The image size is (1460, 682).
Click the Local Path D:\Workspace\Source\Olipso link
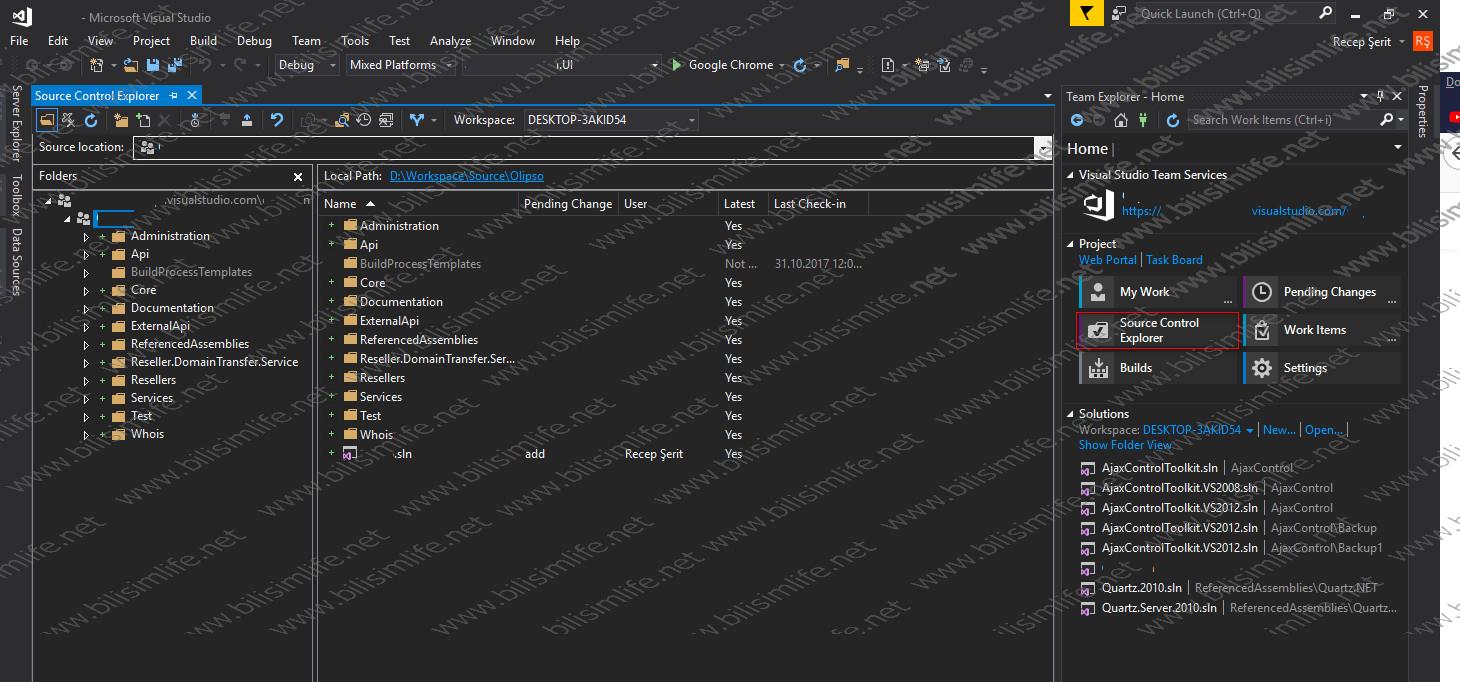point(466,176)
